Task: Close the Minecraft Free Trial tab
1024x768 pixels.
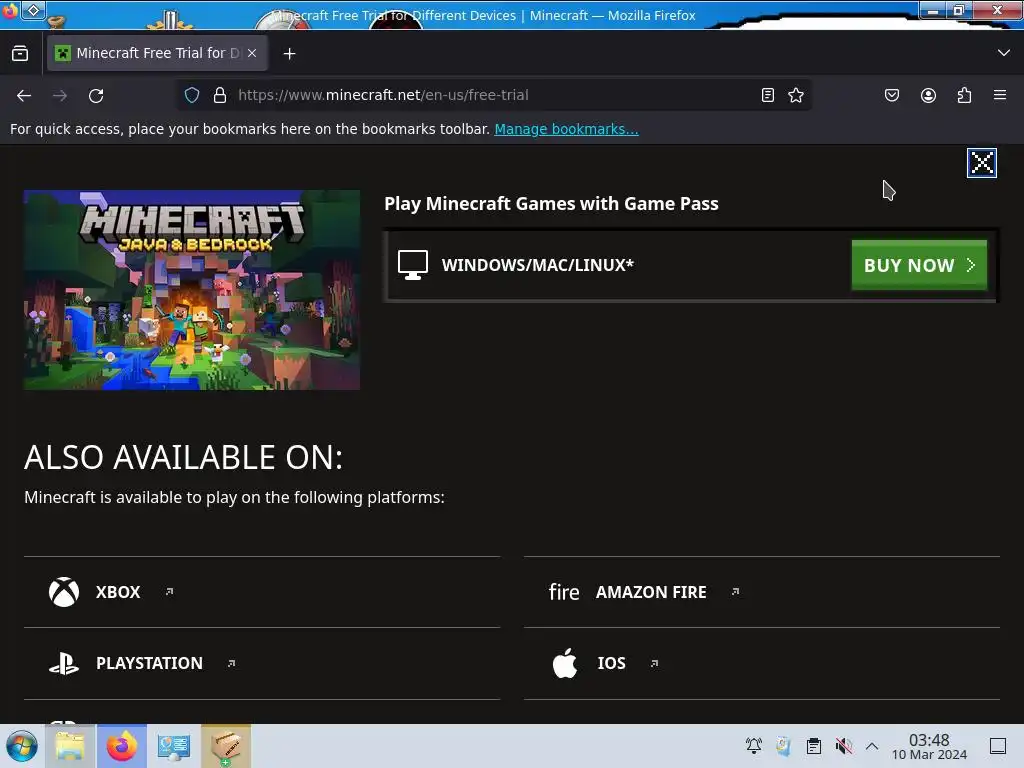Action: pos(252,54)
